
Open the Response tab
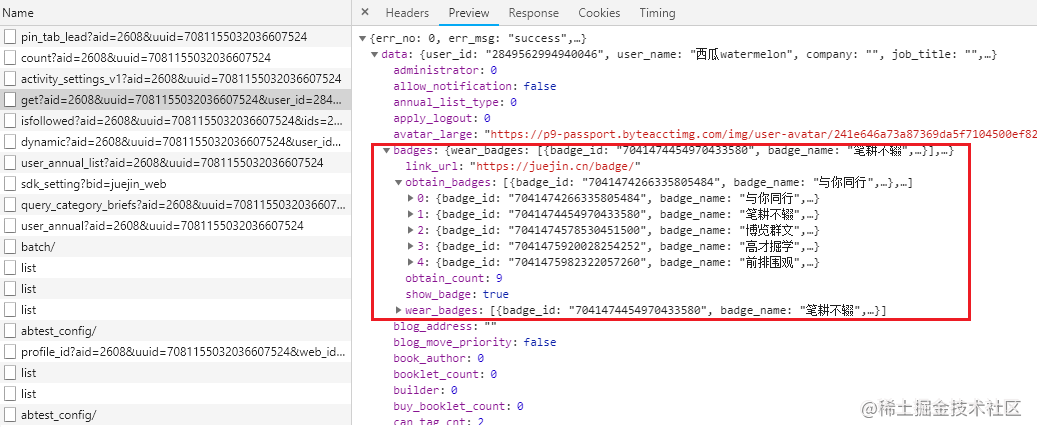coord(534,13)
